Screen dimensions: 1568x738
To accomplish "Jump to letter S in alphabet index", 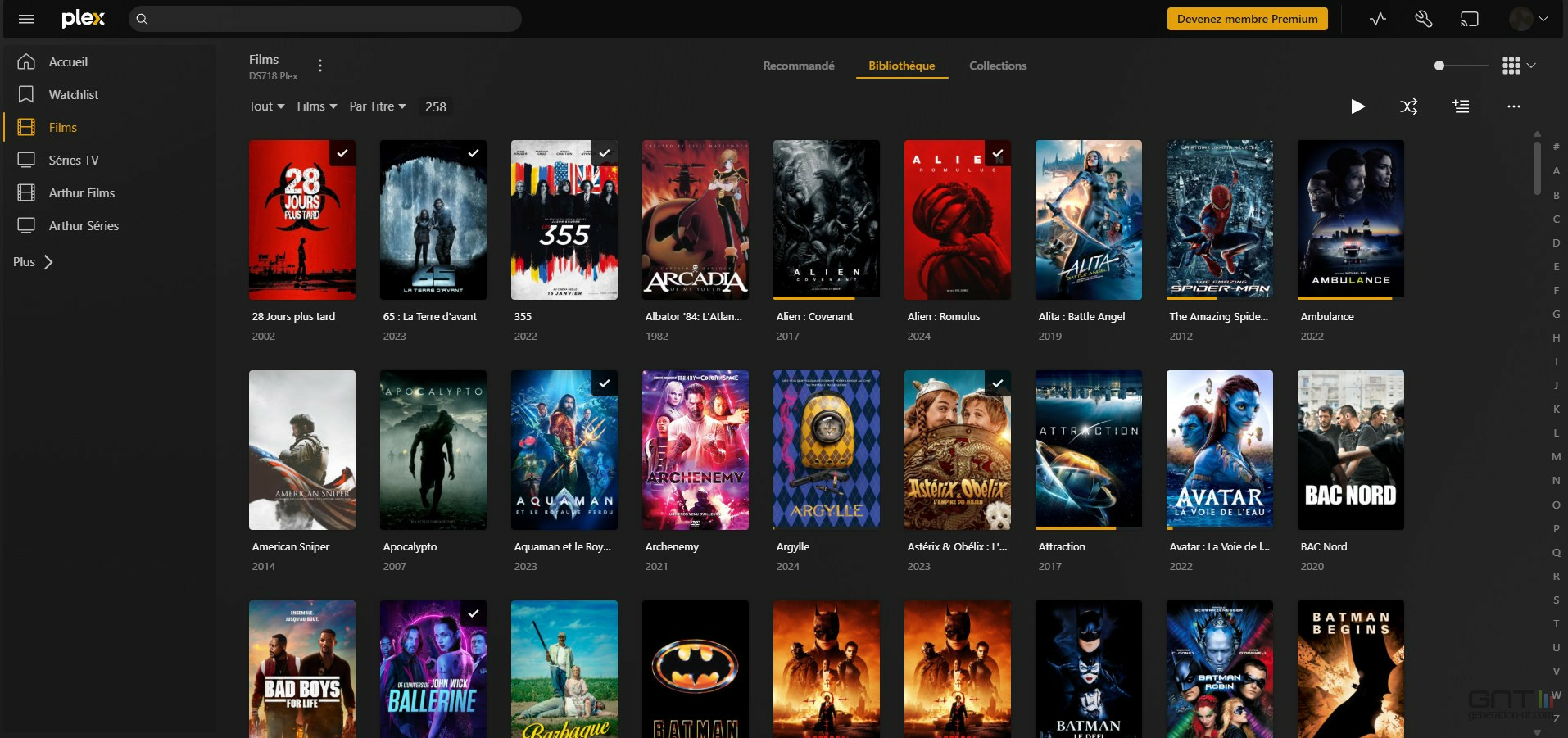I will click(1556, 600).
